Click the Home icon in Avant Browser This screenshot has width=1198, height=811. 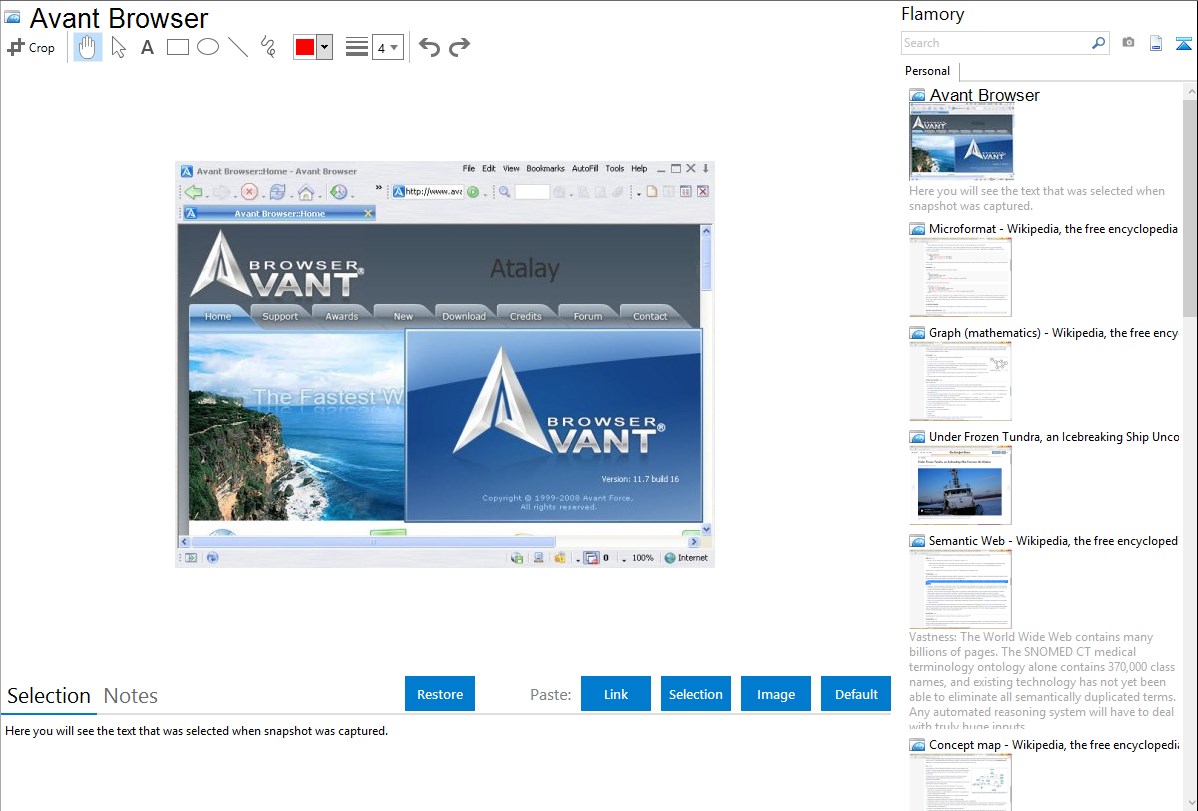coord(306,192)
